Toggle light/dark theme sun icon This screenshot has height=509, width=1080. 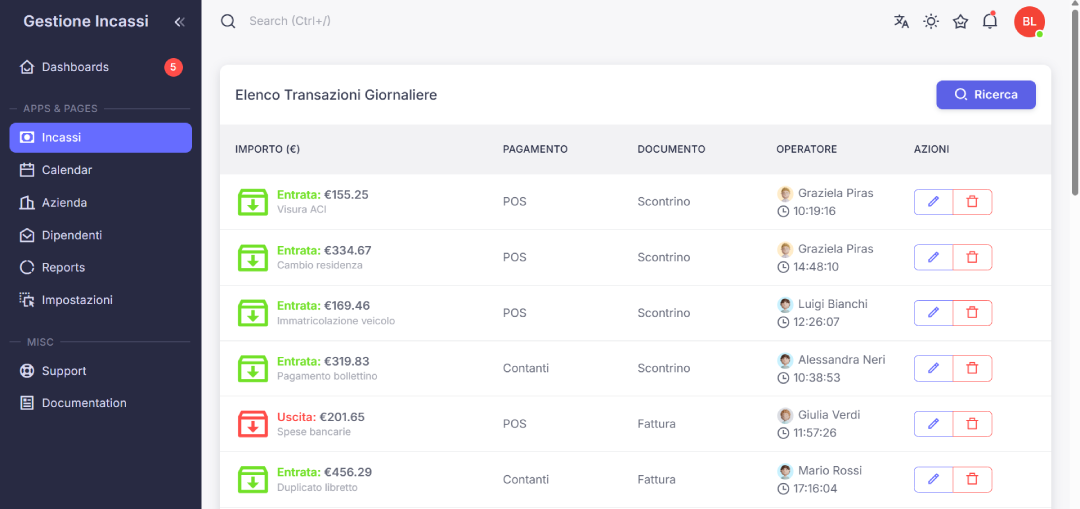pos(931,21)
